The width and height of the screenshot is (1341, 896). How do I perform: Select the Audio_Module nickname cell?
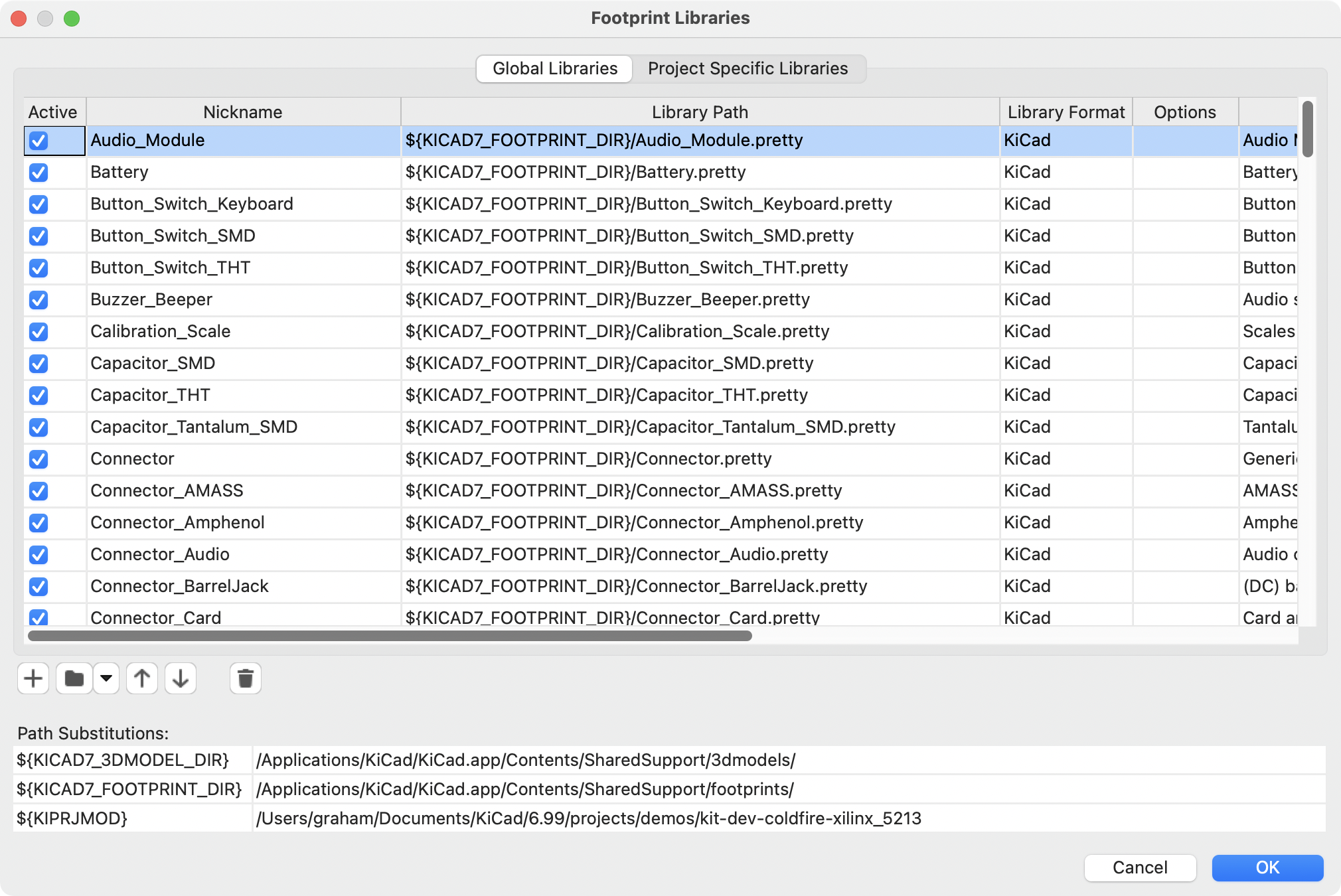click(x=243, y=141)
